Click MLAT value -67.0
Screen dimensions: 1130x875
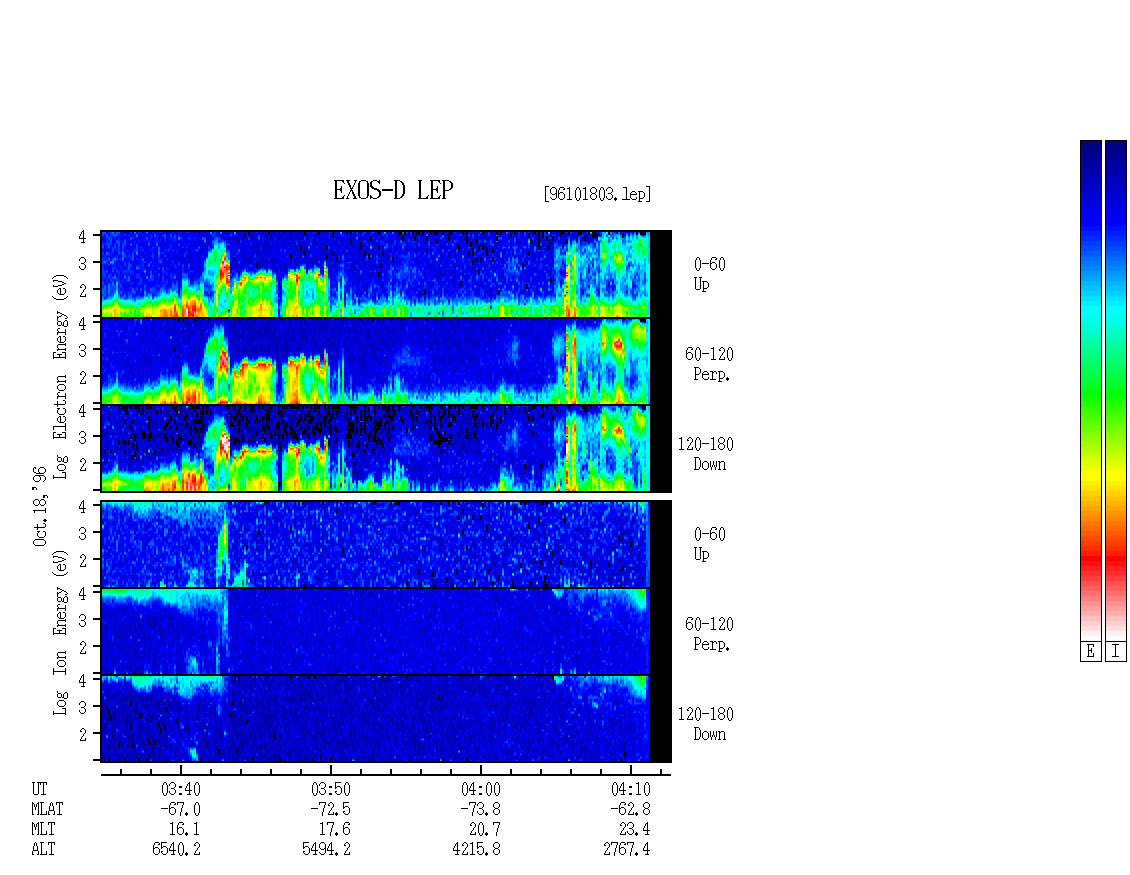(x=180, y=809)
